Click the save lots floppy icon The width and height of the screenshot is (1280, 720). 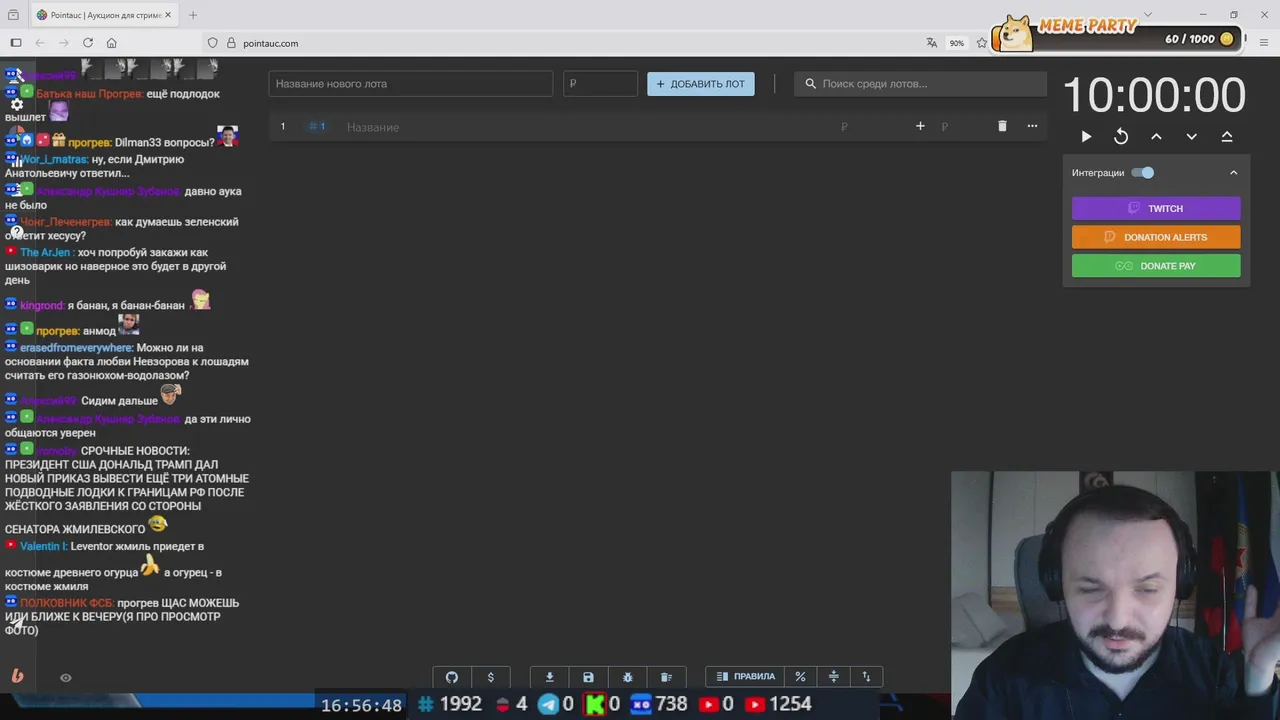[588, 677]
